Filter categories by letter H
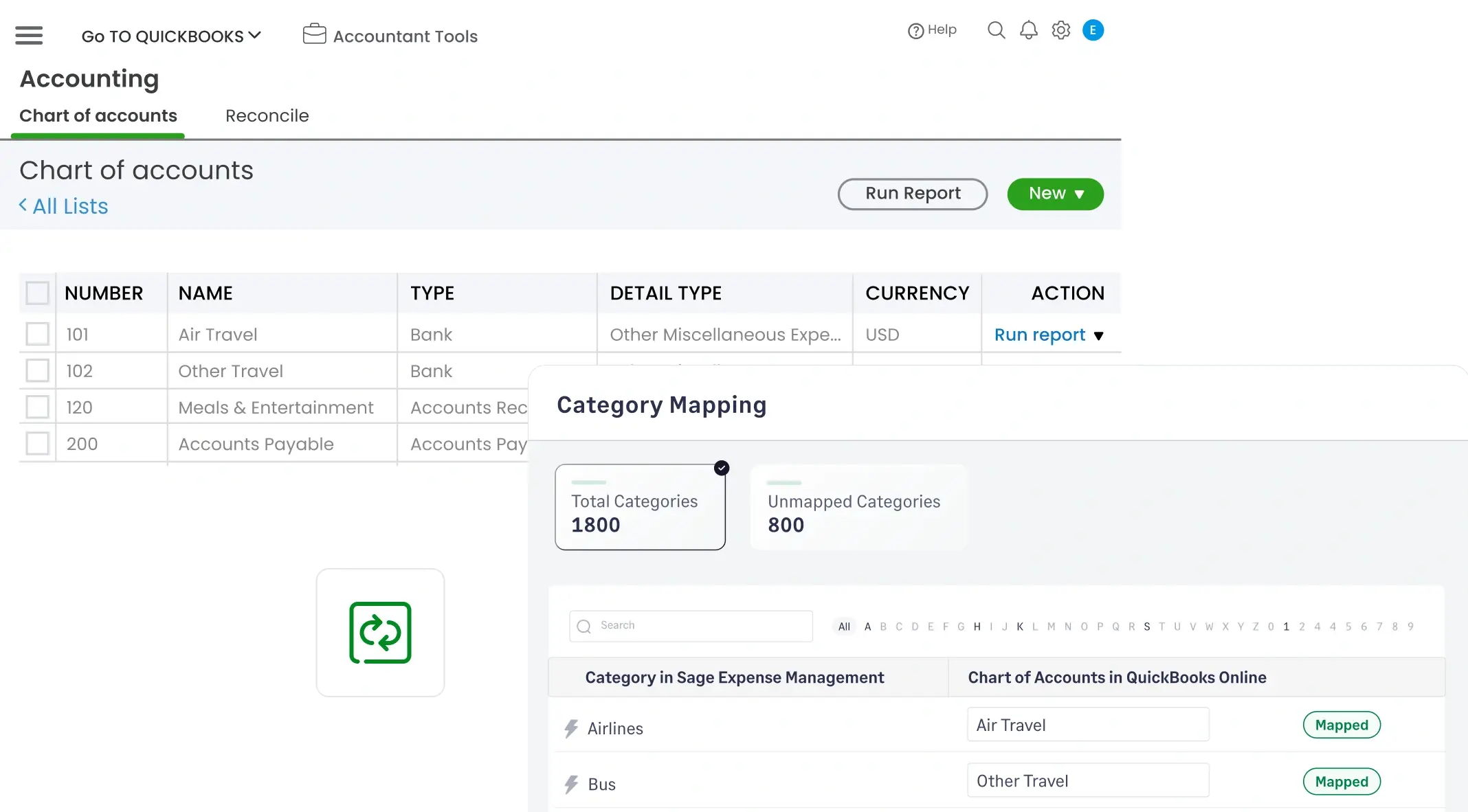 [x=977, y=627]
